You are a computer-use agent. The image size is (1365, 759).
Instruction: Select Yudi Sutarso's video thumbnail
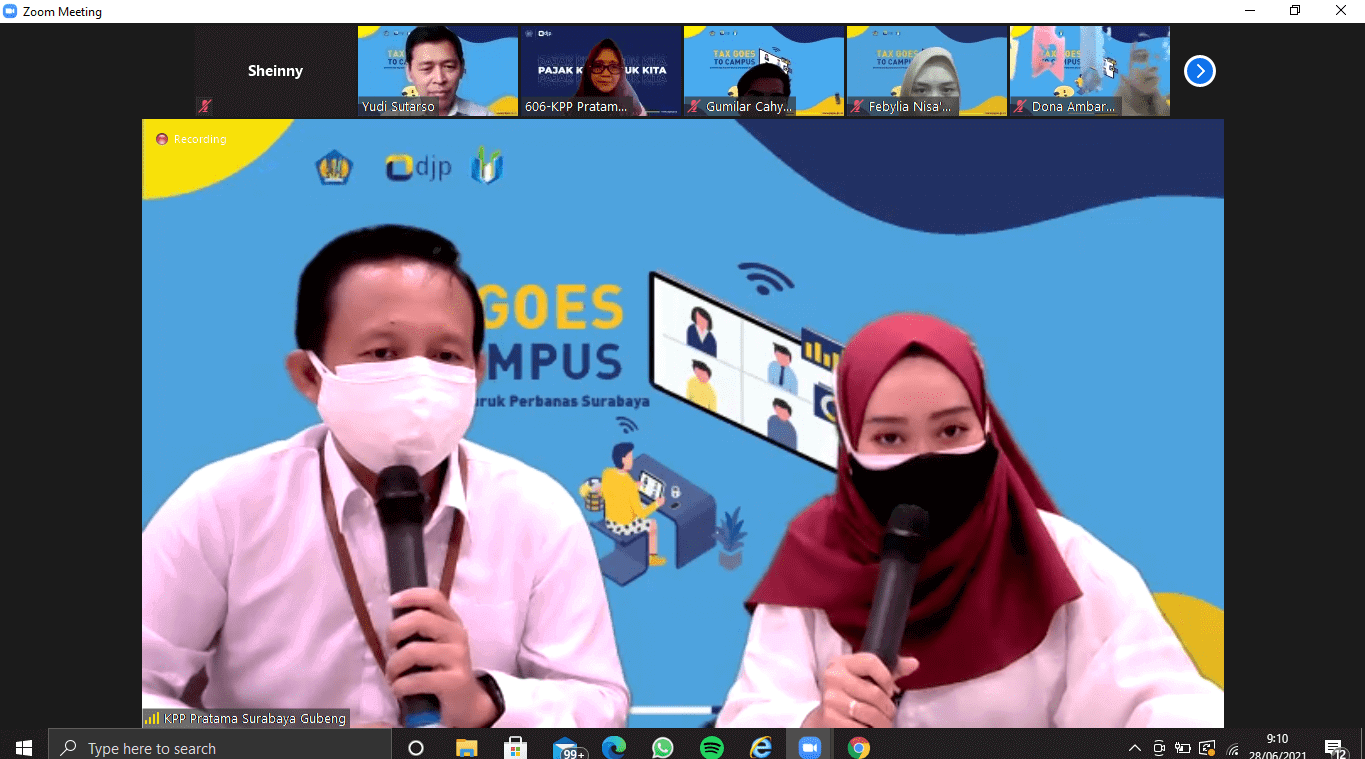pyautogui.click(x=438, y=71)
